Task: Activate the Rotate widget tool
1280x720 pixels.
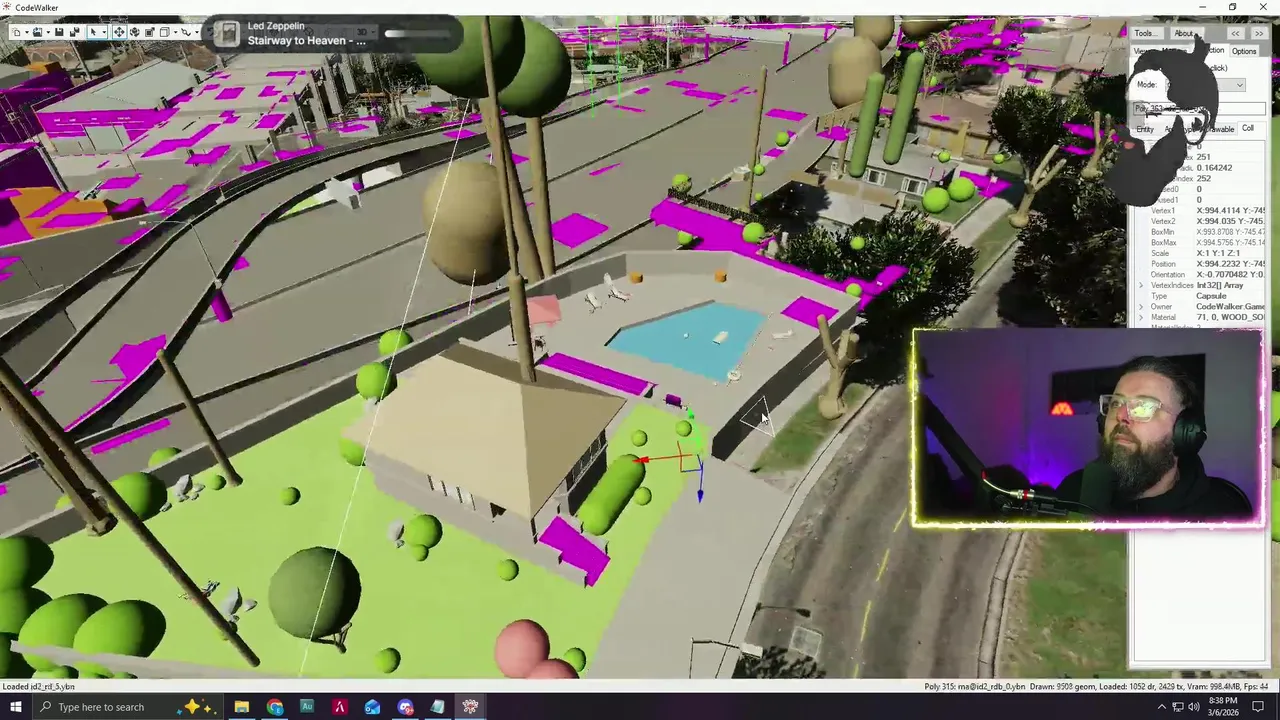Action: [135, 32]
